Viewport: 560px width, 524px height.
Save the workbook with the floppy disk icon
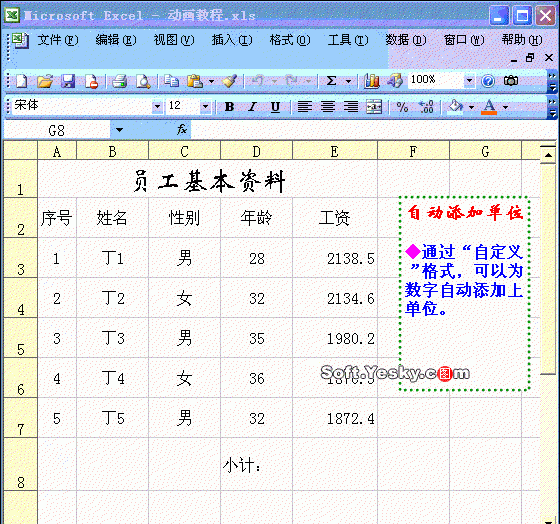coord(68,81)
